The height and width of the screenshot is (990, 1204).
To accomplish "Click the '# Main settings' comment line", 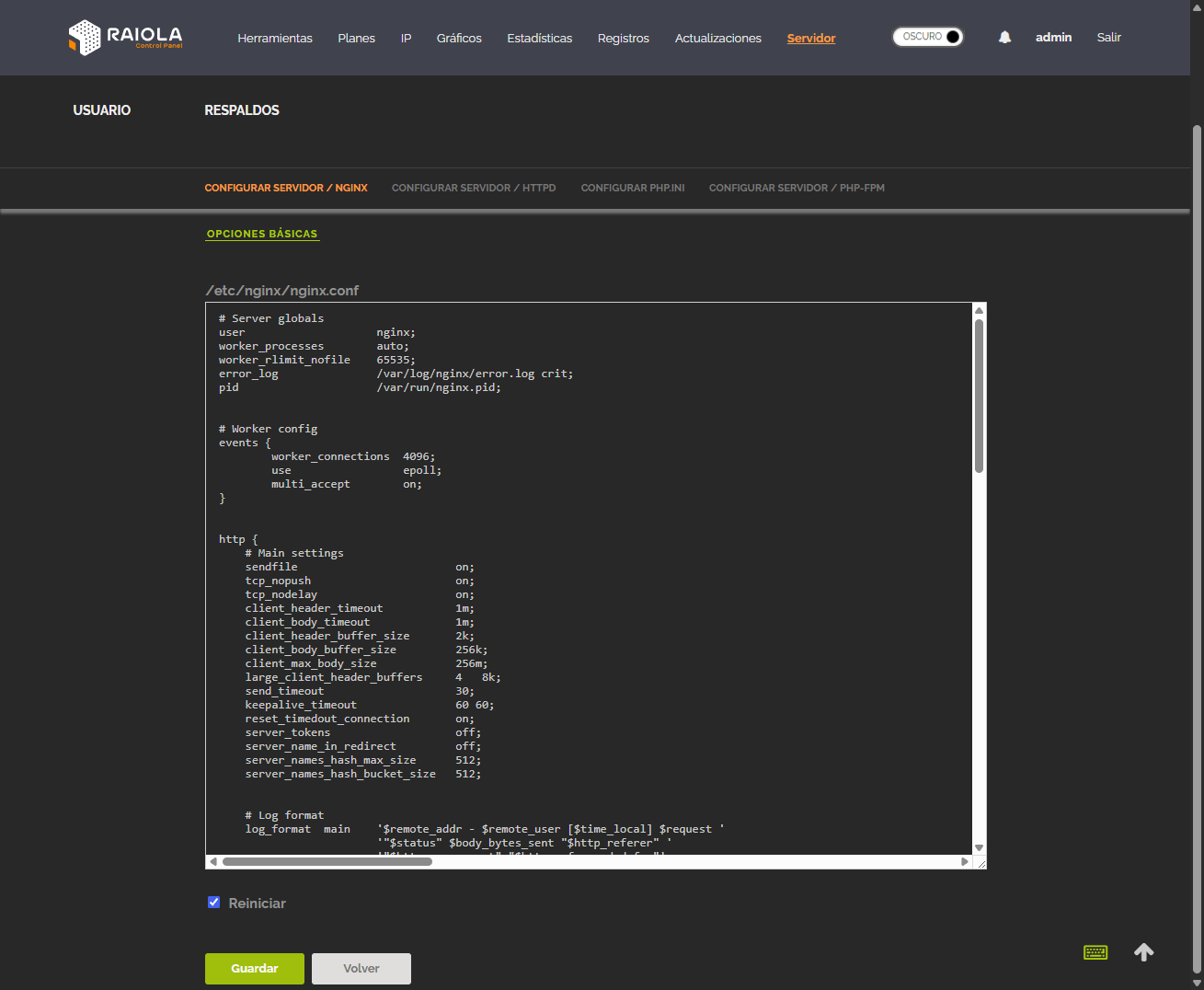I will coord(294,553).
